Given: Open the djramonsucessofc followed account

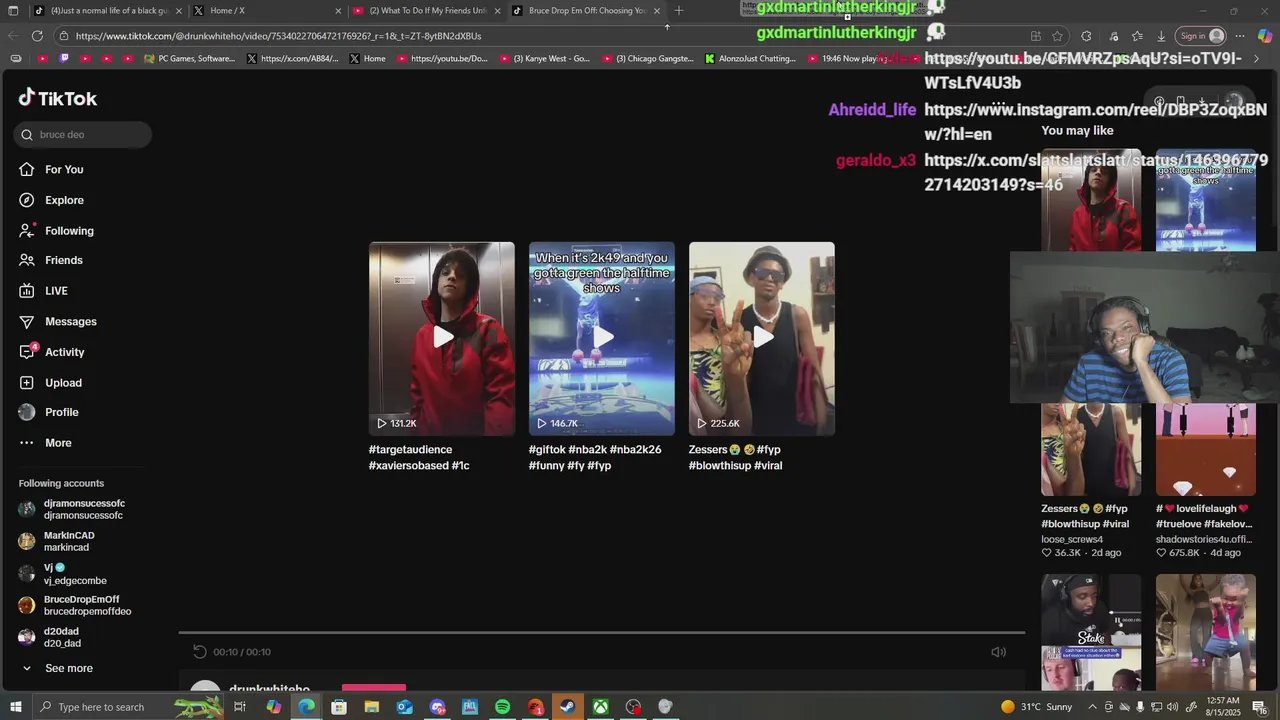Looking at the screenshot, I should [x=84, y=509].
